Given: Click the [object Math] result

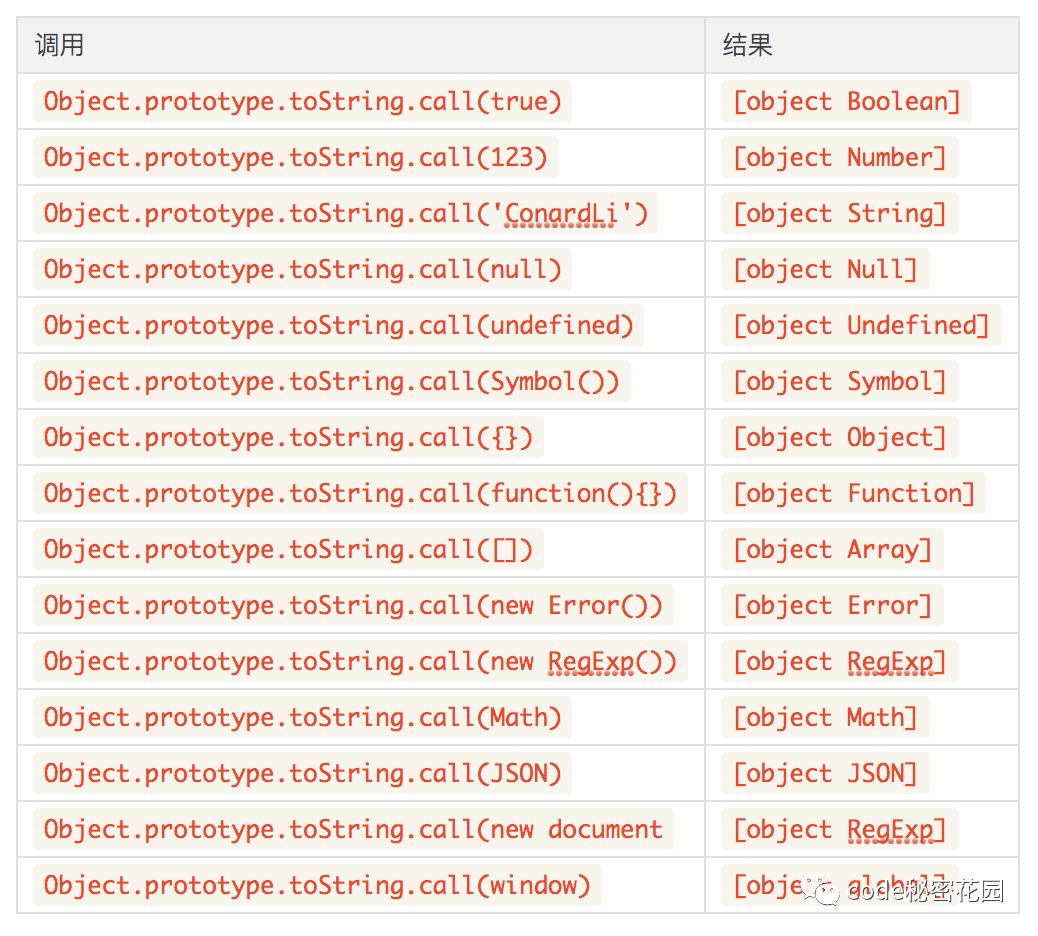Looking at the screenshot, I should (x=826, y=717).
